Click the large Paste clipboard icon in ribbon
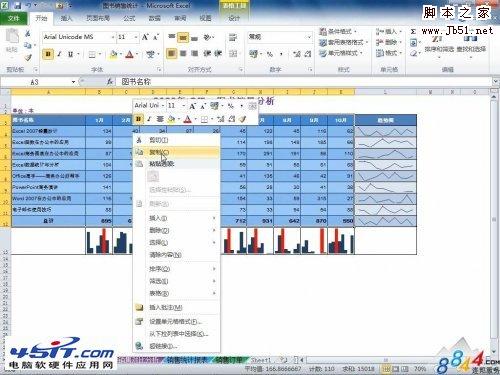The image size is (500, 375). (x=12, y=37)
